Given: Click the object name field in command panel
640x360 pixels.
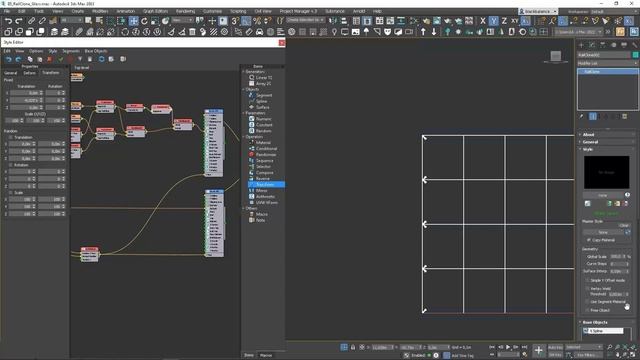Looking at the screenshot, I should tap(604, 55).
